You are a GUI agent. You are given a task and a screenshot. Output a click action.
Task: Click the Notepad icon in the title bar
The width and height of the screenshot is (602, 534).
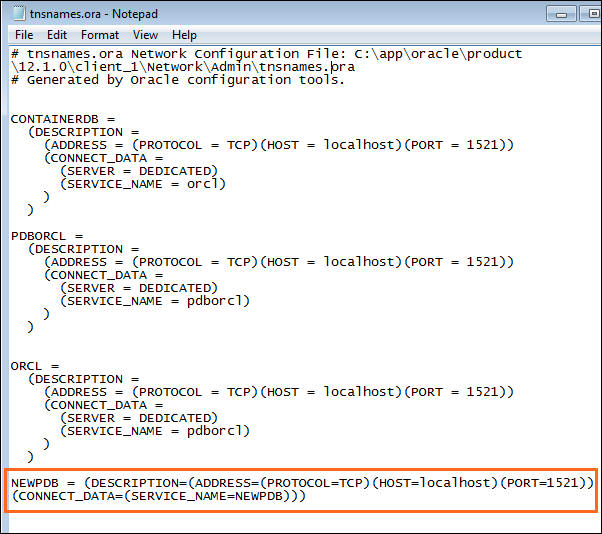point(18,13)
